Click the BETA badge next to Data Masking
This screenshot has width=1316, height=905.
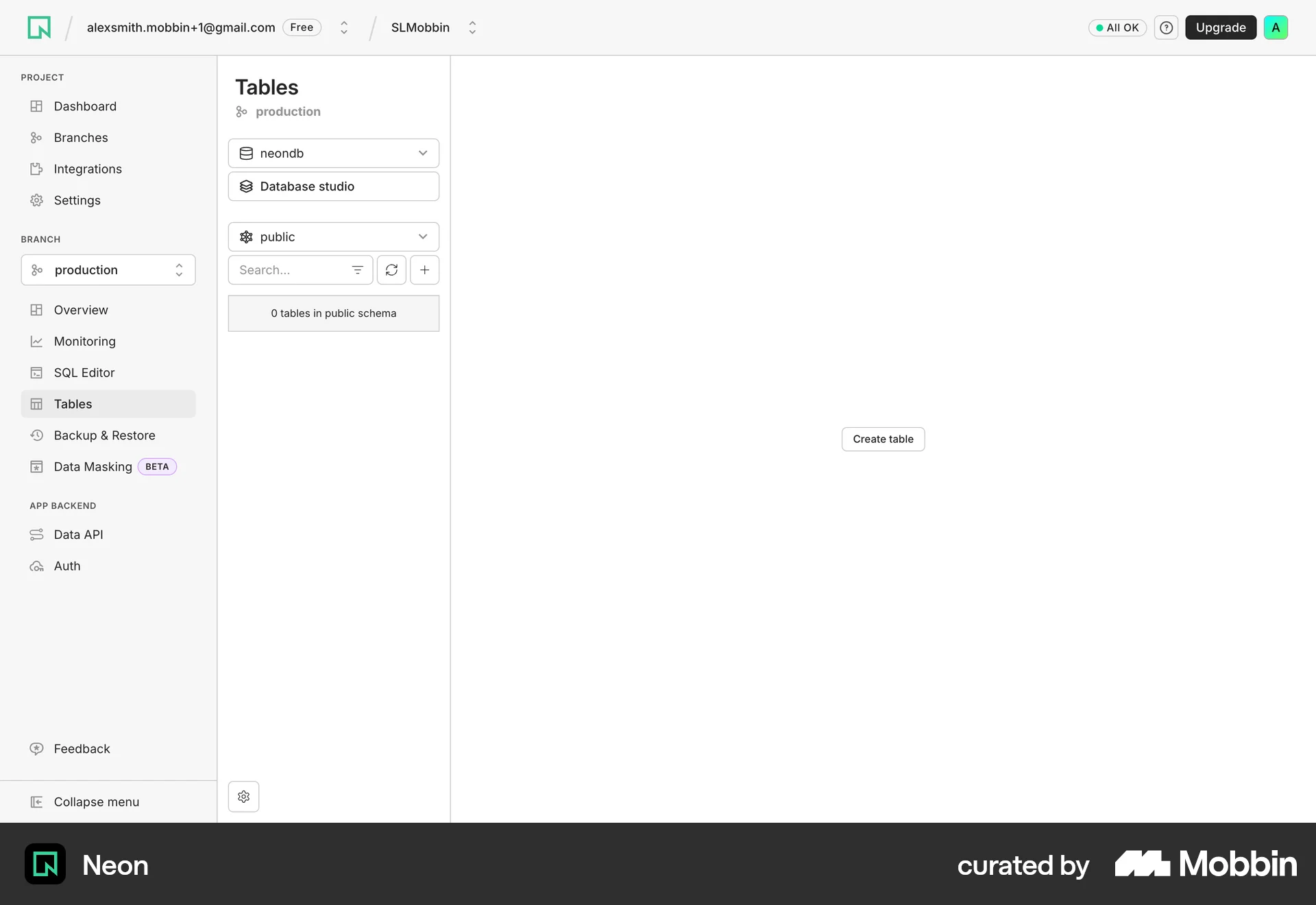point(157,467)
